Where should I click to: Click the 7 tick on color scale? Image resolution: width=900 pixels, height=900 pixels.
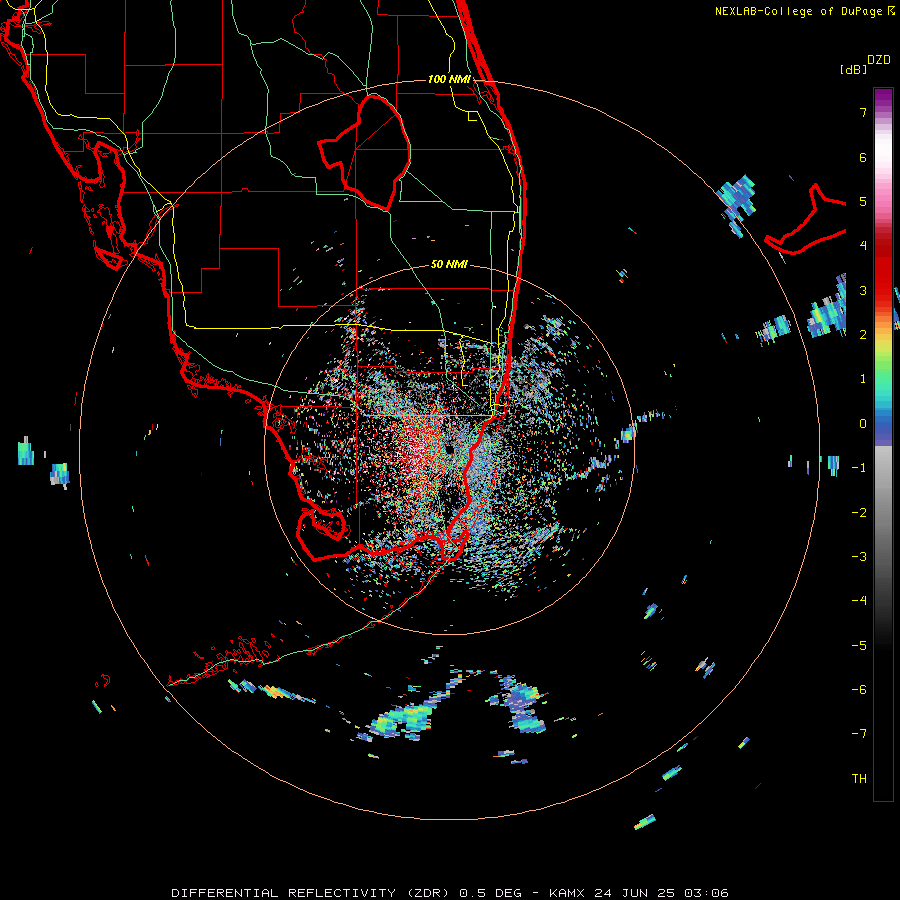[863, 112]
